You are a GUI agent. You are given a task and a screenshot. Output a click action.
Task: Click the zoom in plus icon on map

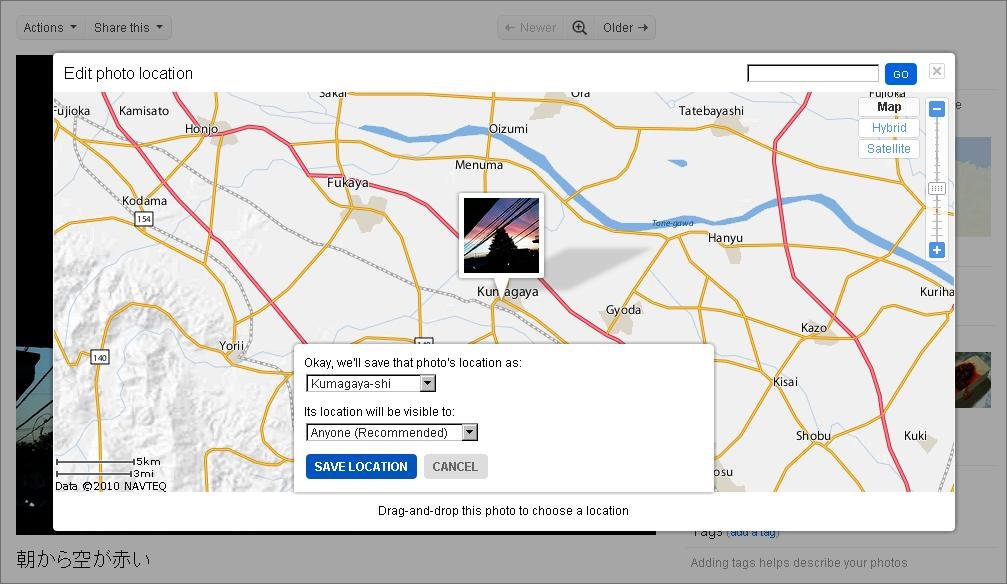pyautogui.click(x=937, y=250)
